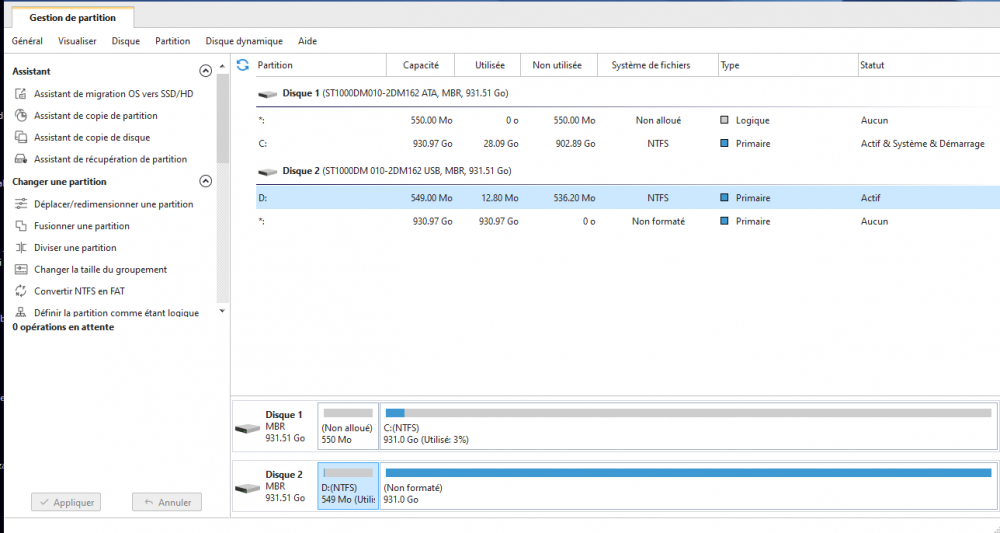
Task: Start the partition recovery wizard icon
Action: pos(20,159)
